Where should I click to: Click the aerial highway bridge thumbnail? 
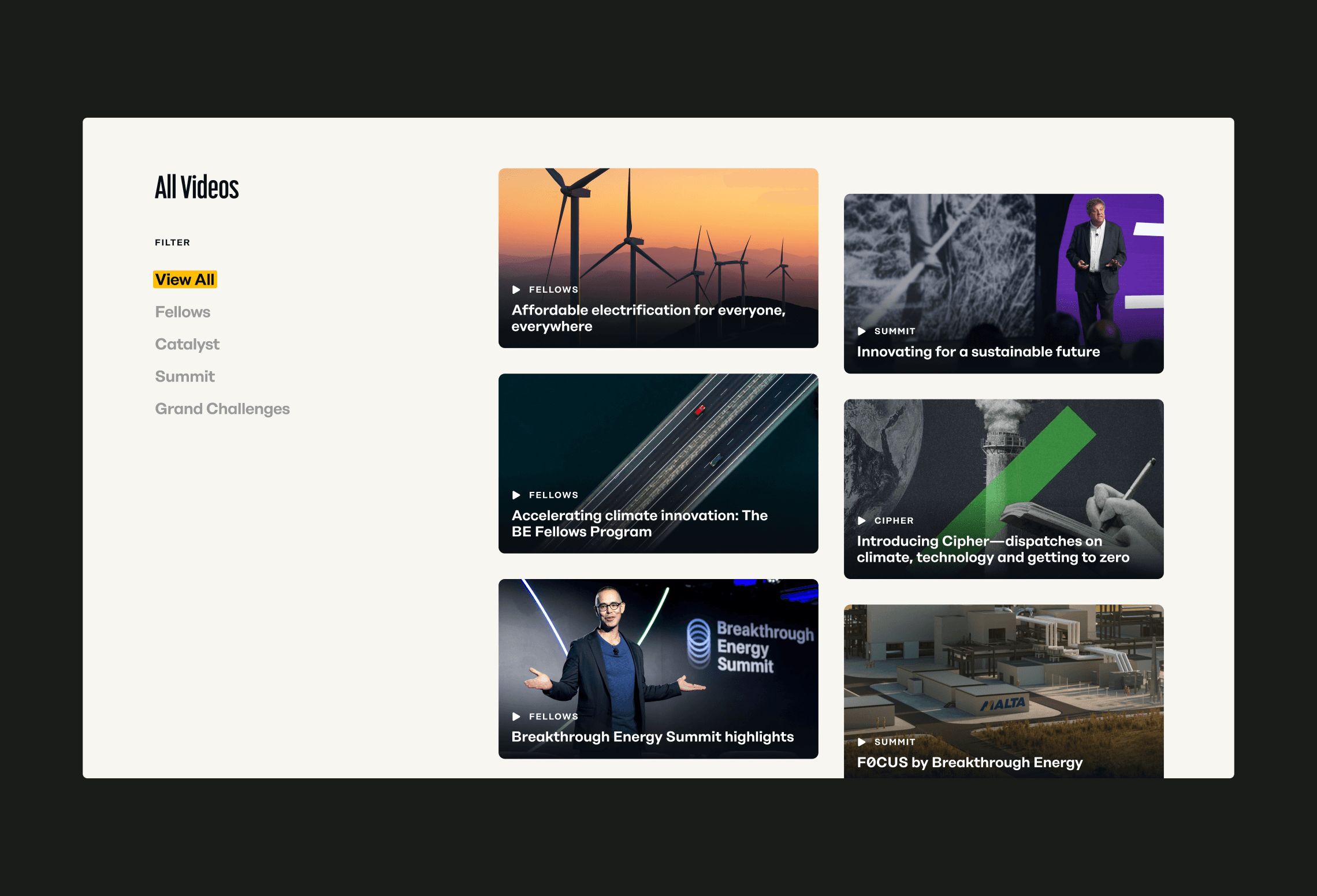(658, 433)
